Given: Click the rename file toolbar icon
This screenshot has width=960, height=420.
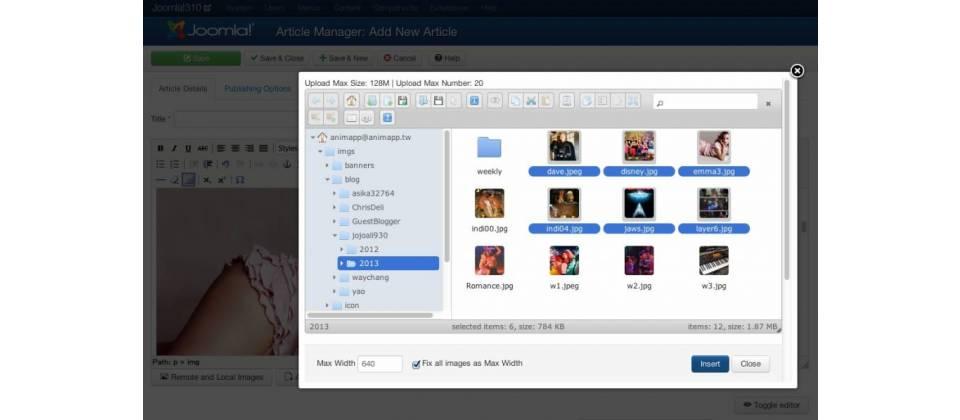Looking at the screenshot, I should pos(602,100).
